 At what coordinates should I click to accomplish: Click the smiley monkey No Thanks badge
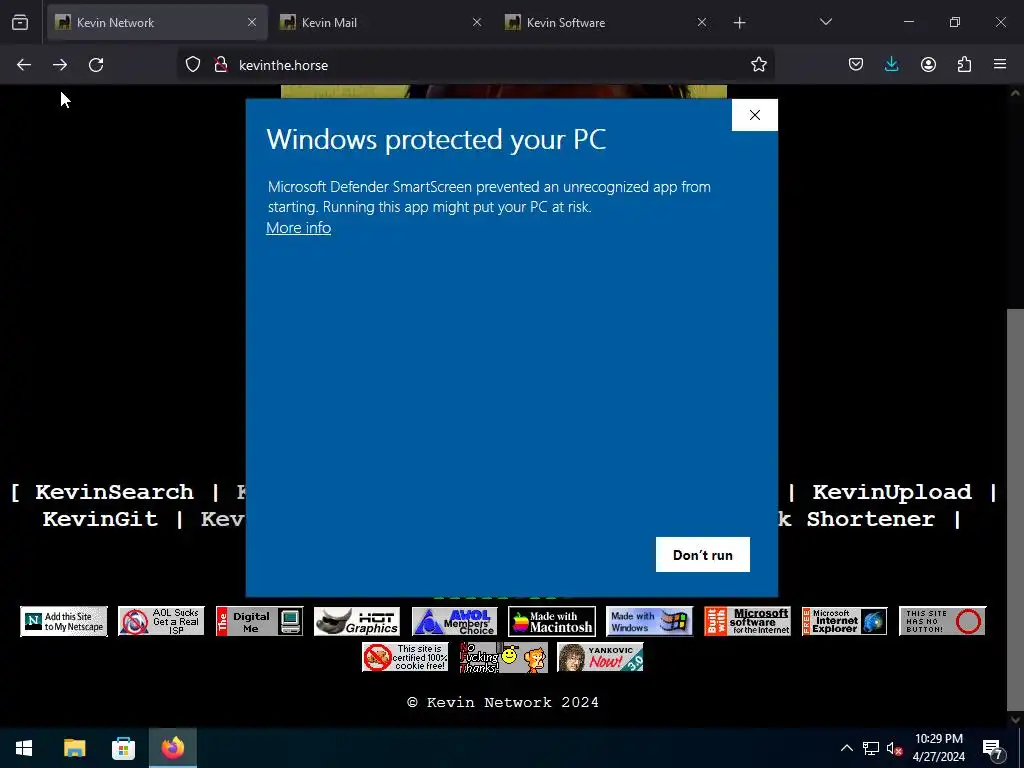click(503, 657)
